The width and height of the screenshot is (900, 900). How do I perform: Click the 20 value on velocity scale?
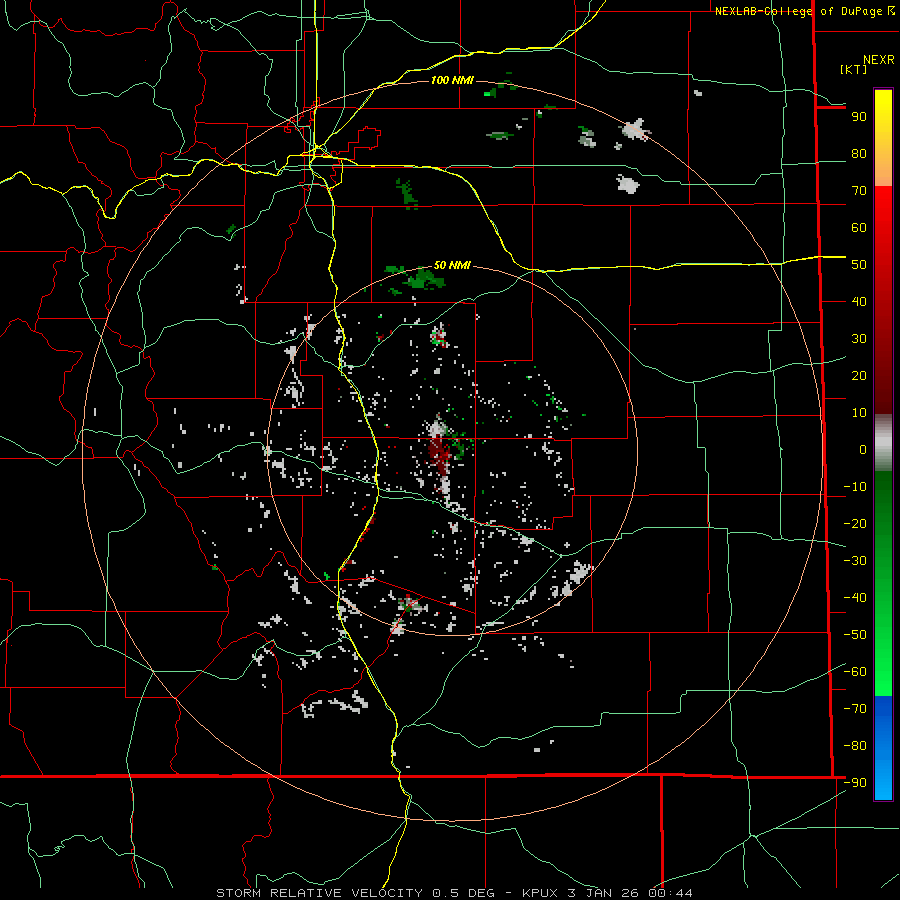pos(859,376)
